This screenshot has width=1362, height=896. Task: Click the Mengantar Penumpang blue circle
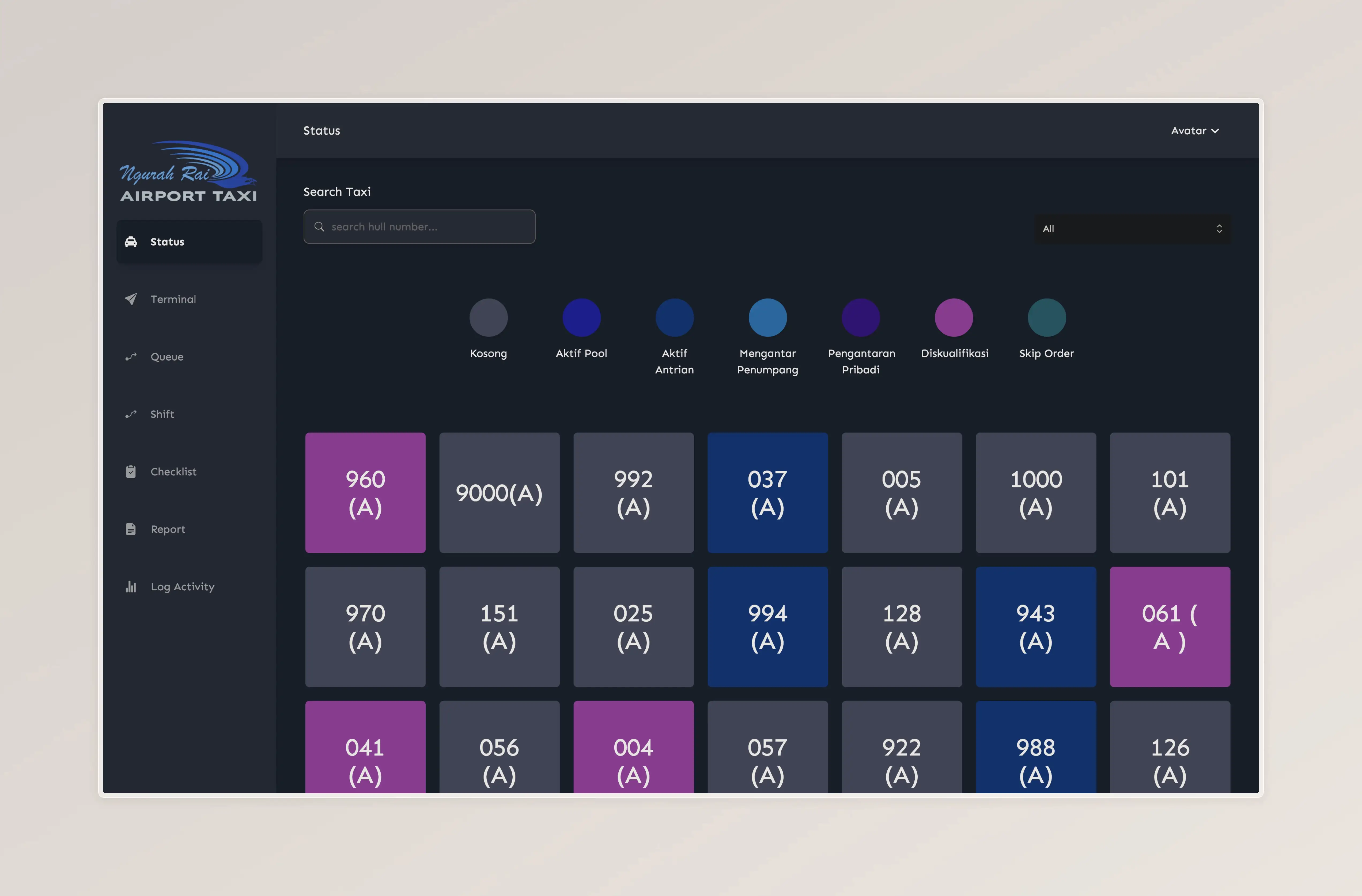[x=767, y=318]
